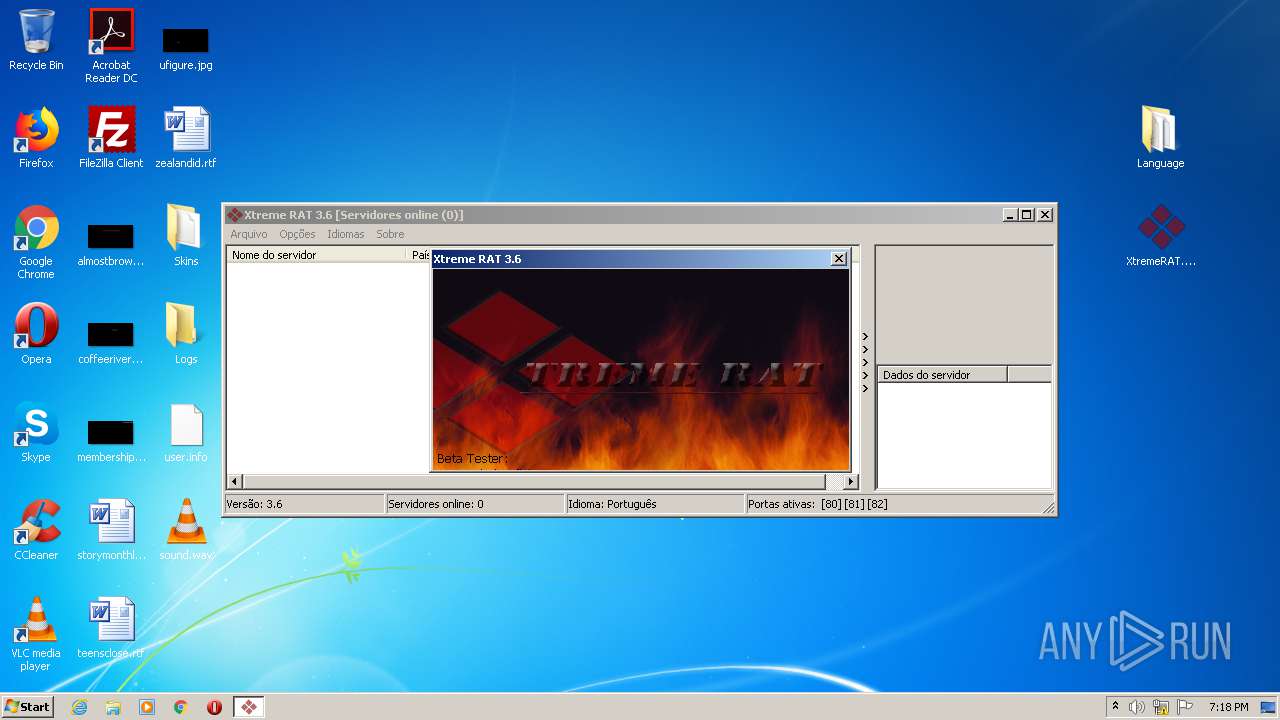Click the horizontal scrollbar right arrow
1280x720 pixels.
coord(851,481)
